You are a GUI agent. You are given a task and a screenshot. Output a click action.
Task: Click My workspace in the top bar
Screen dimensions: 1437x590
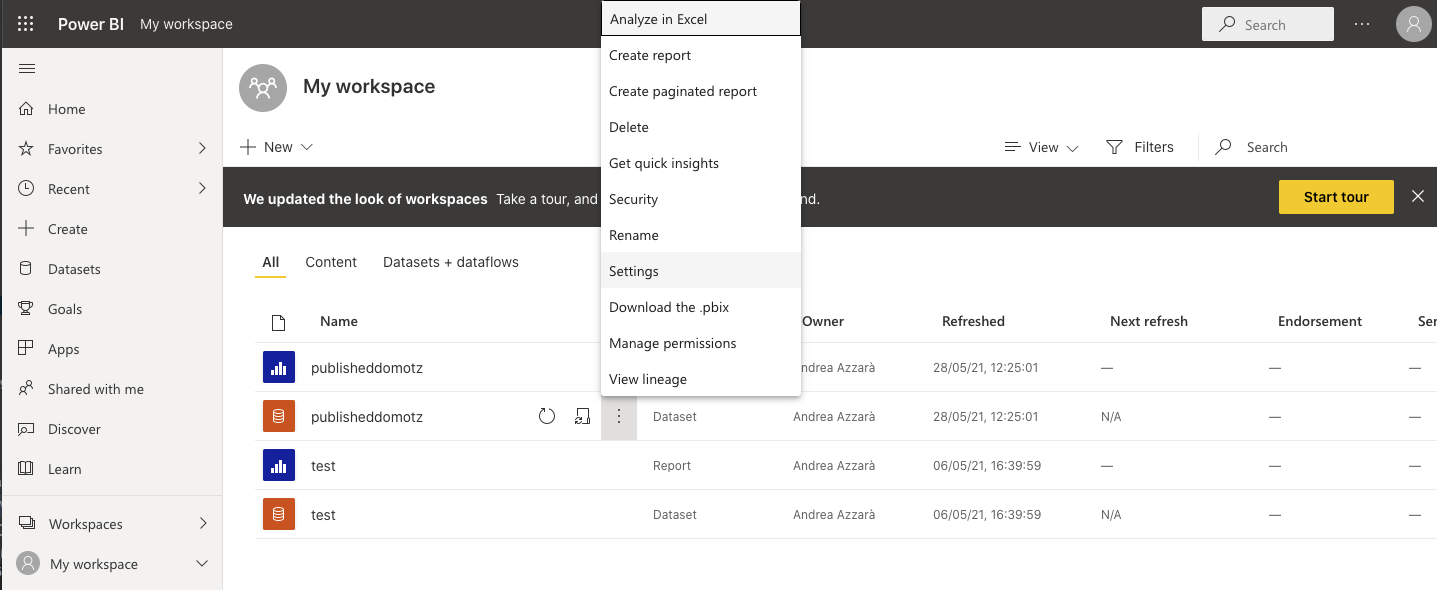pos(186,24)
